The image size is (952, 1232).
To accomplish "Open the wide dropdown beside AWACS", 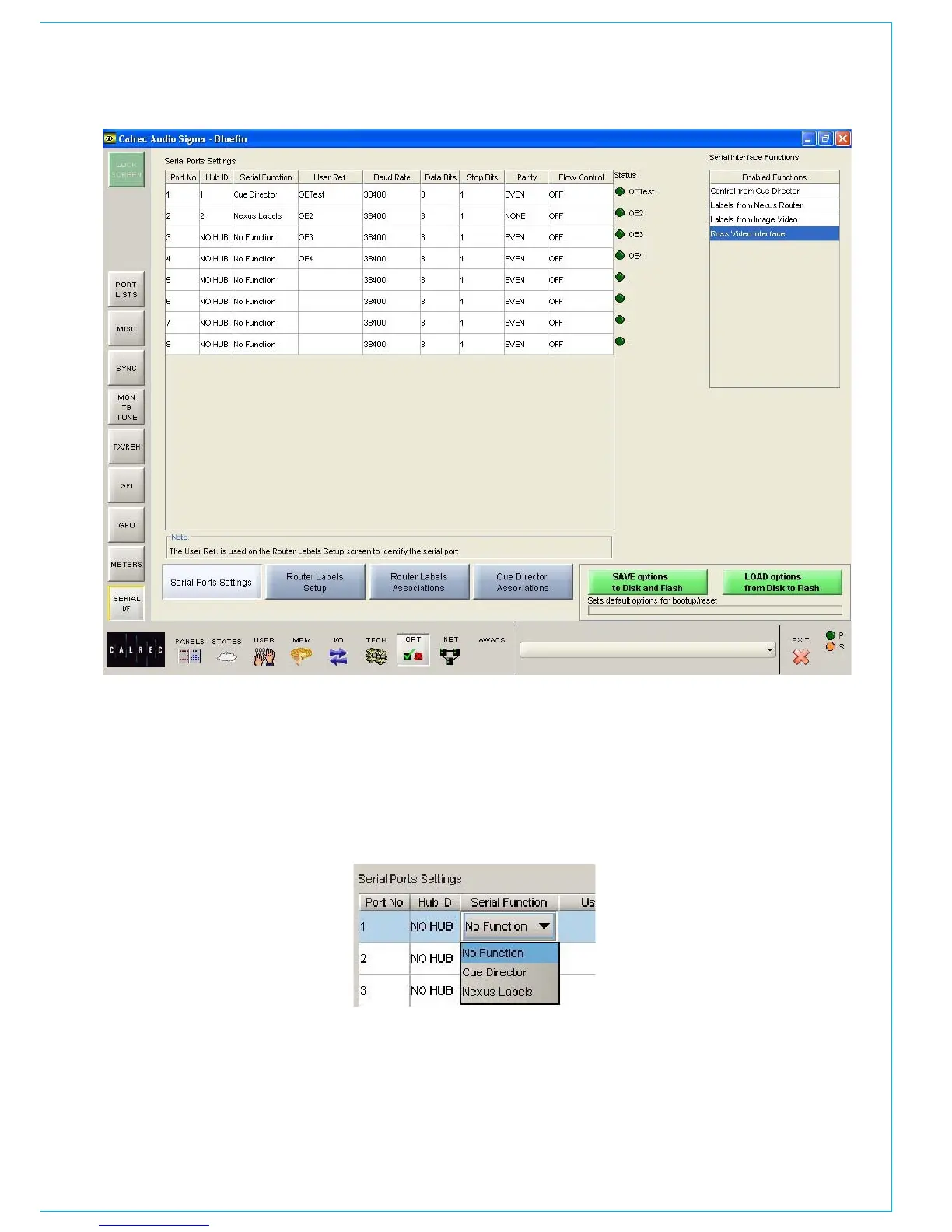I will point(648,649).
